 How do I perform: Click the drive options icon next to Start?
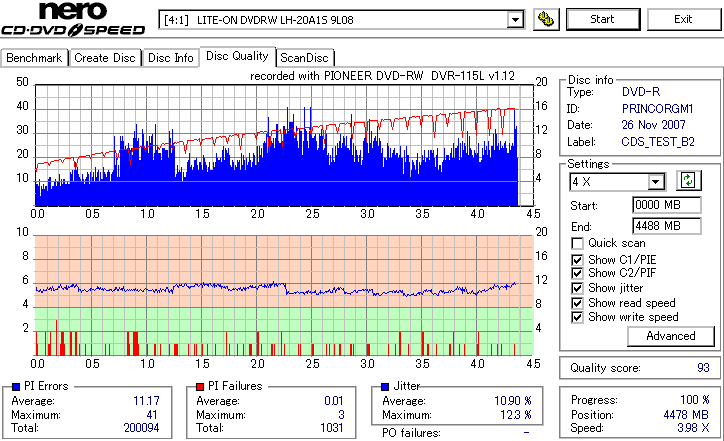coord(546,19)
